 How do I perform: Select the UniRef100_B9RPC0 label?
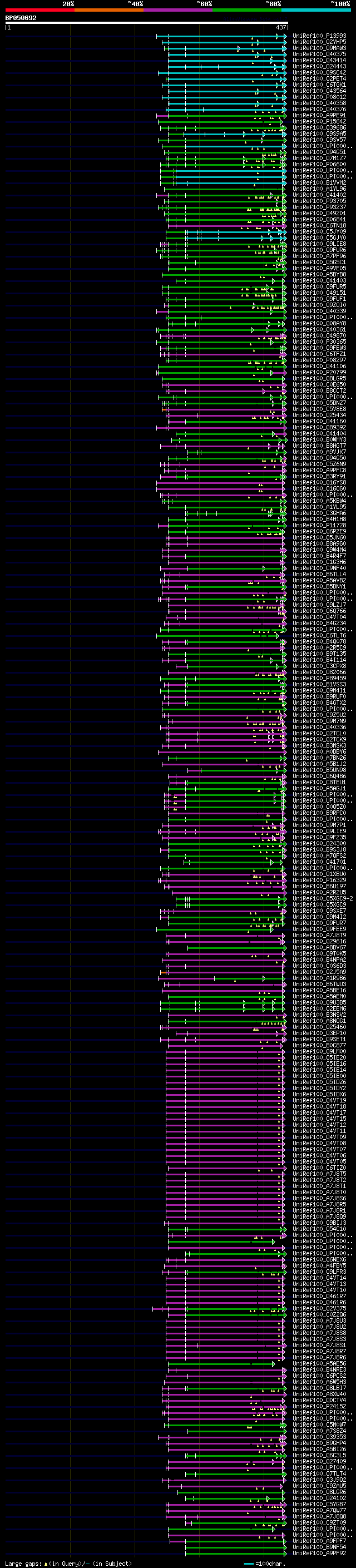pos(319,813)
